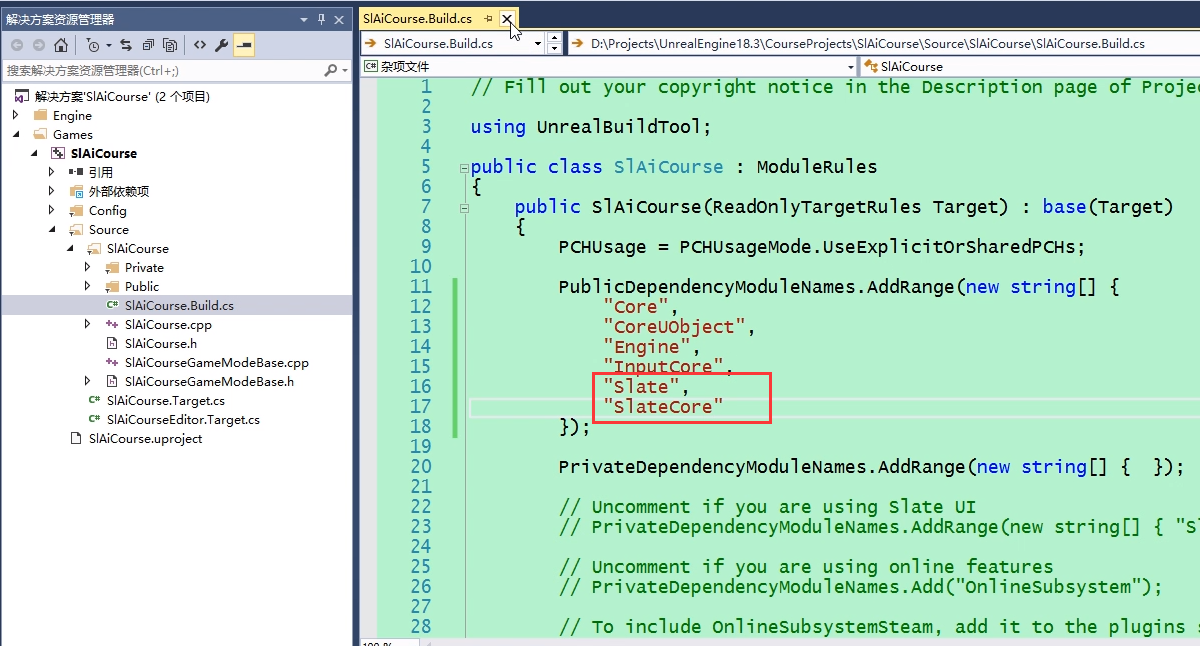The width and height of the screenshot is (1200, 646).
Task: Expand the 引用 references node
Action: [52, 172]
